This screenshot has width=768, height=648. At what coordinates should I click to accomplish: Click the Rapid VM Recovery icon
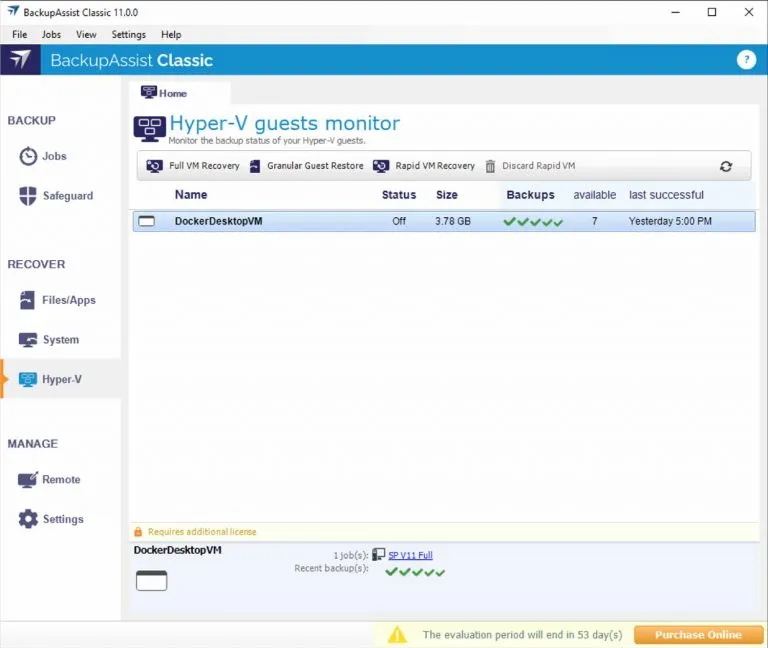(381, 166)
